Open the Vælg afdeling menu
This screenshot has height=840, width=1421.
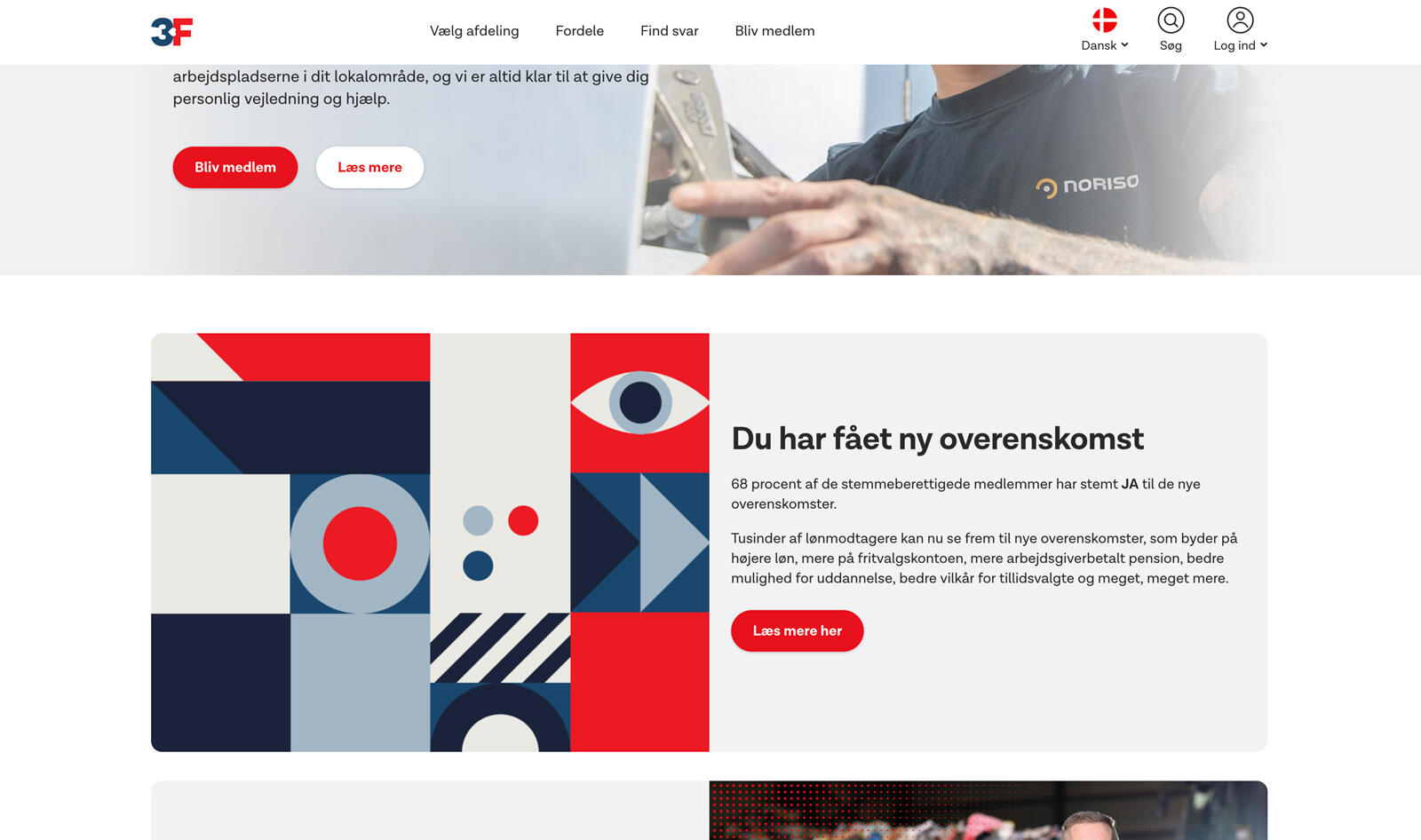tap(474, 31)
